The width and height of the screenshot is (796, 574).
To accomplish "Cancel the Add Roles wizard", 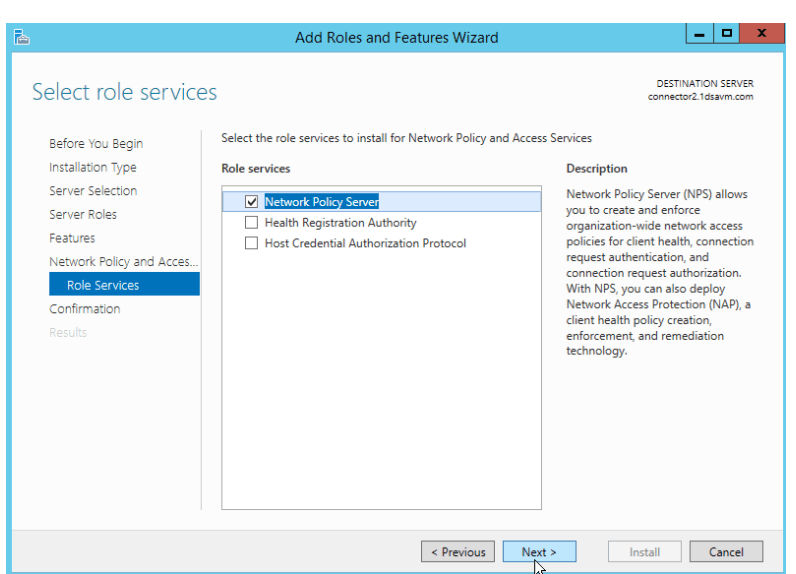I will (x=726, y=552).
